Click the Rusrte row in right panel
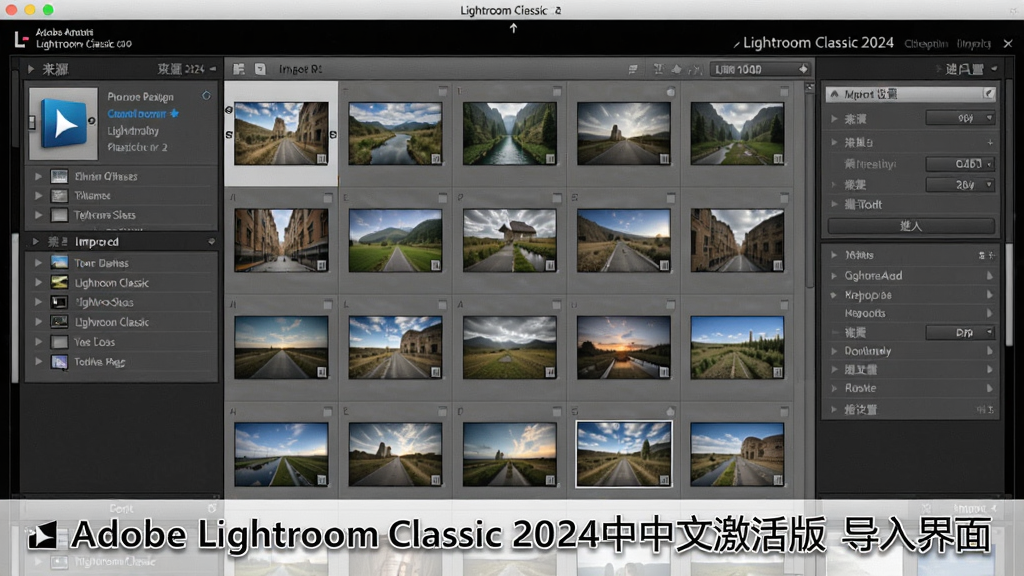The height and width of the screenshot is (576, 1024). pyautogui.click(x=911, y=388)
